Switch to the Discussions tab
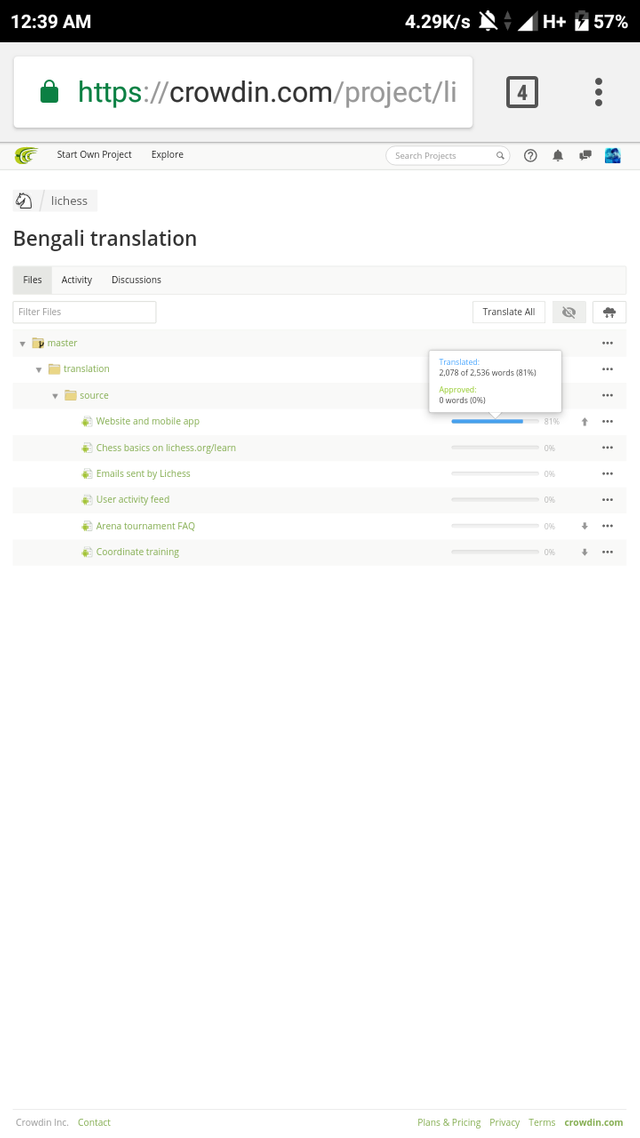Screen dimensions: 640x1138 (x=136, y=280)
